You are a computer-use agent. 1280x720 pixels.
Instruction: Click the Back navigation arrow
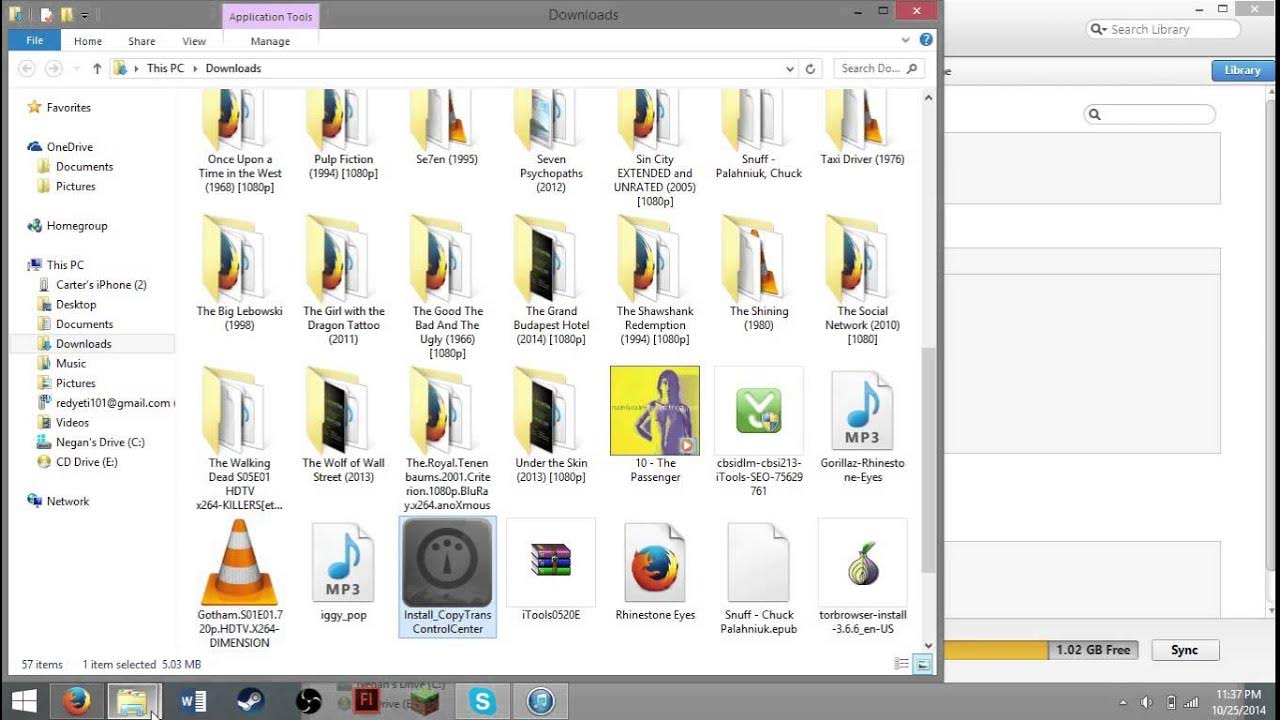tap(27, 69)
